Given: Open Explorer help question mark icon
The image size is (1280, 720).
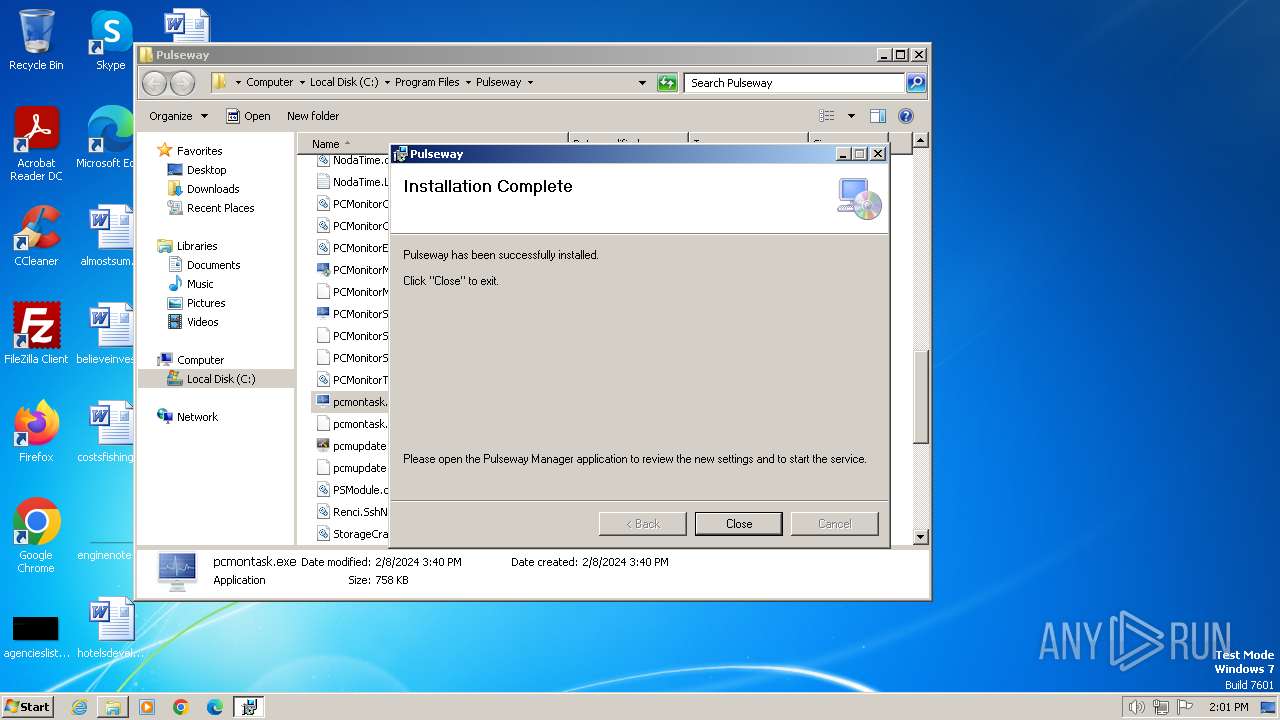Looking at the screenshot, I should click(x=906, y=116).
